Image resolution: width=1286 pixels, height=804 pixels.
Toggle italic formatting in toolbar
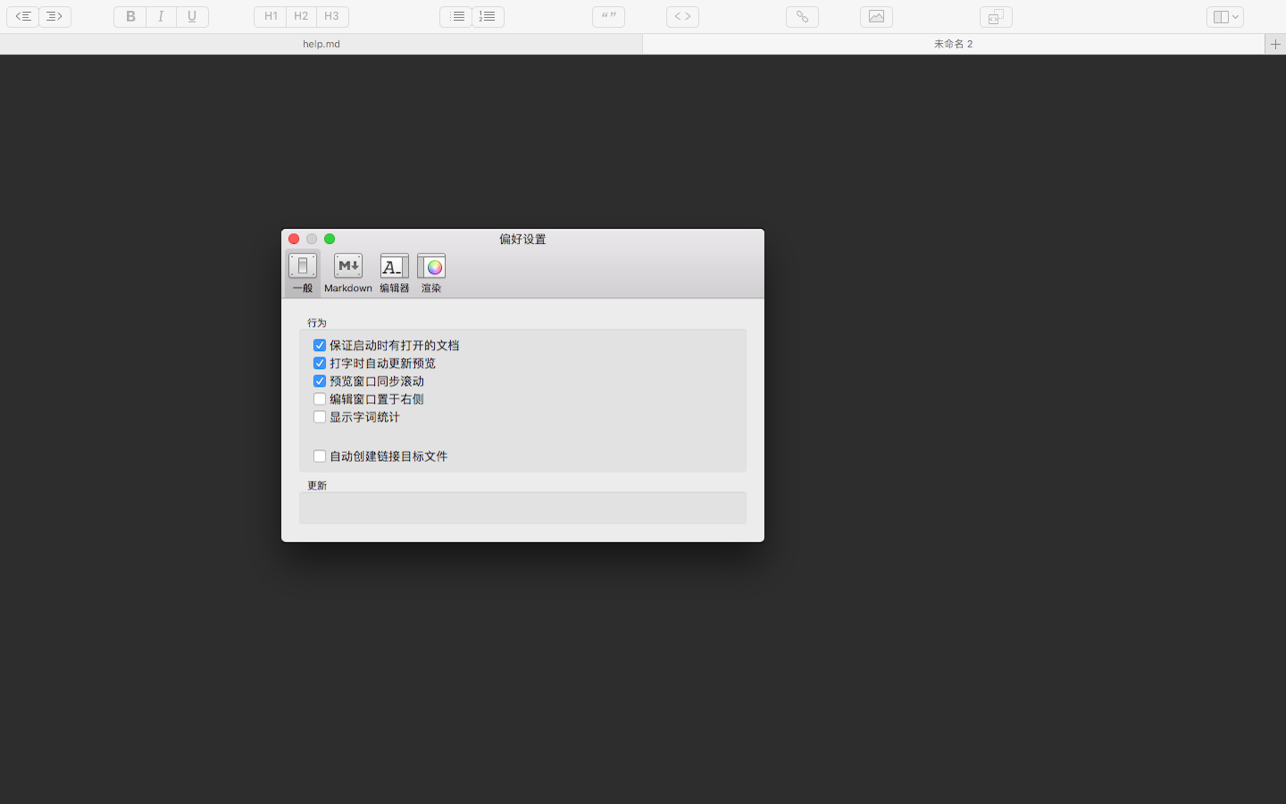[161, 16]
